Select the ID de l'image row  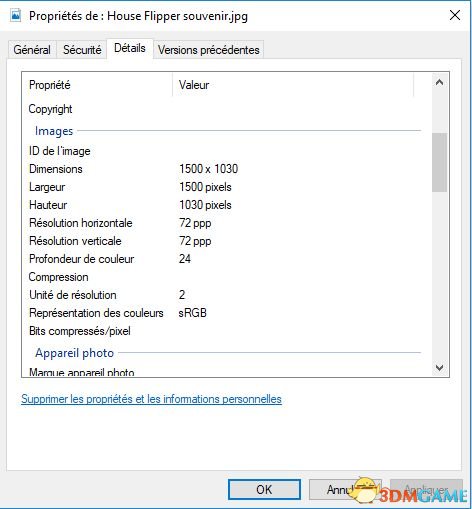point(60,151)
